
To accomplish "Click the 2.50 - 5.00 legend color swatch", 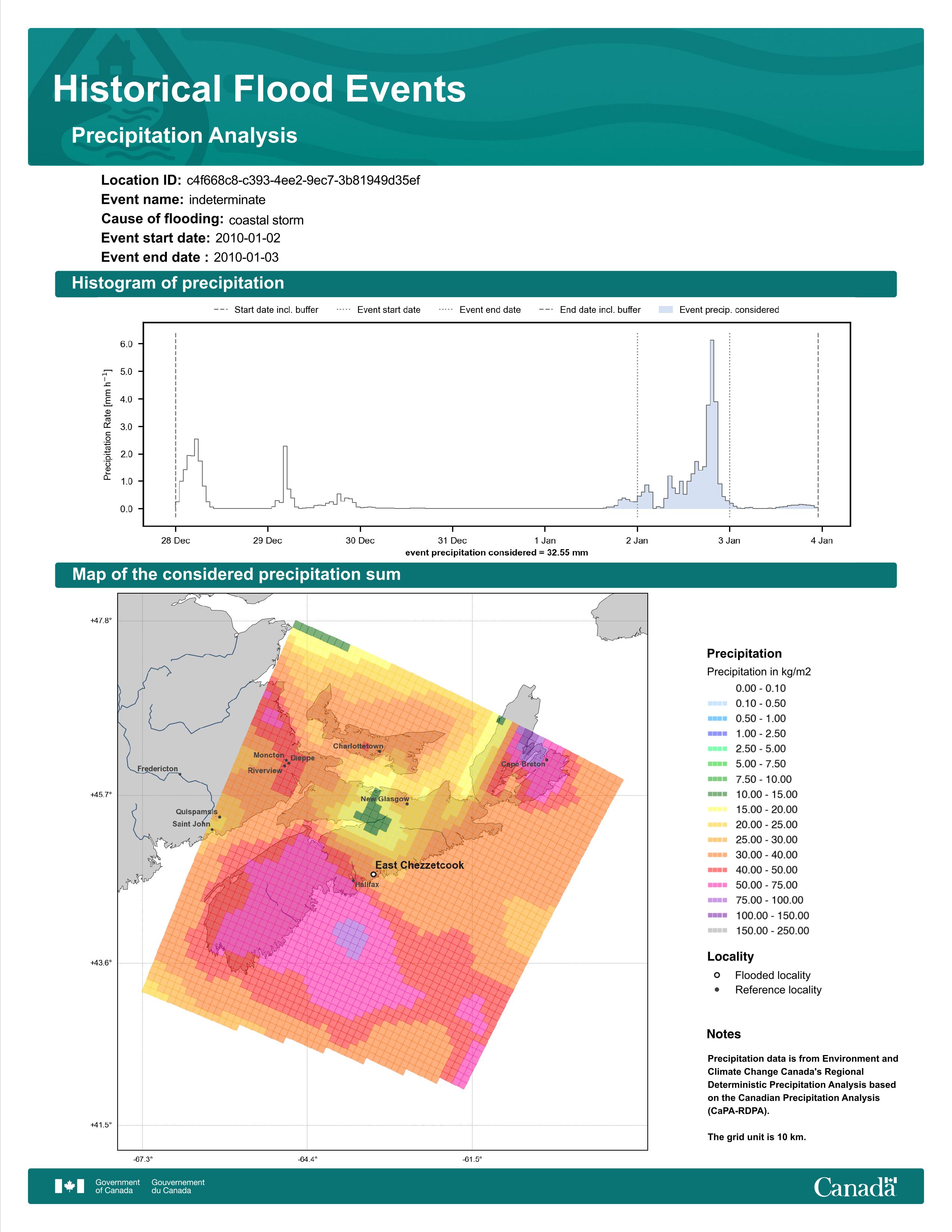I will click(x=718, y=749).
